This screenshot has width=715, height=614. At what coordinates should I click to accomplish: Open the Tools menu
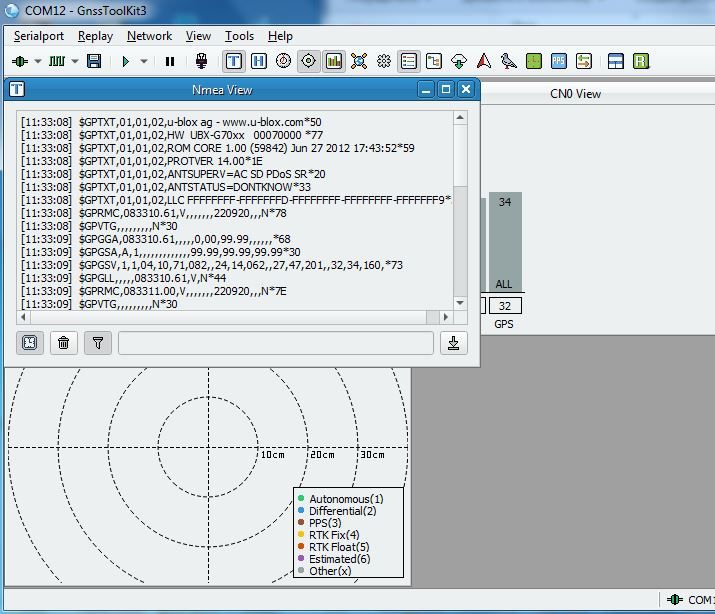coord(239,36)
